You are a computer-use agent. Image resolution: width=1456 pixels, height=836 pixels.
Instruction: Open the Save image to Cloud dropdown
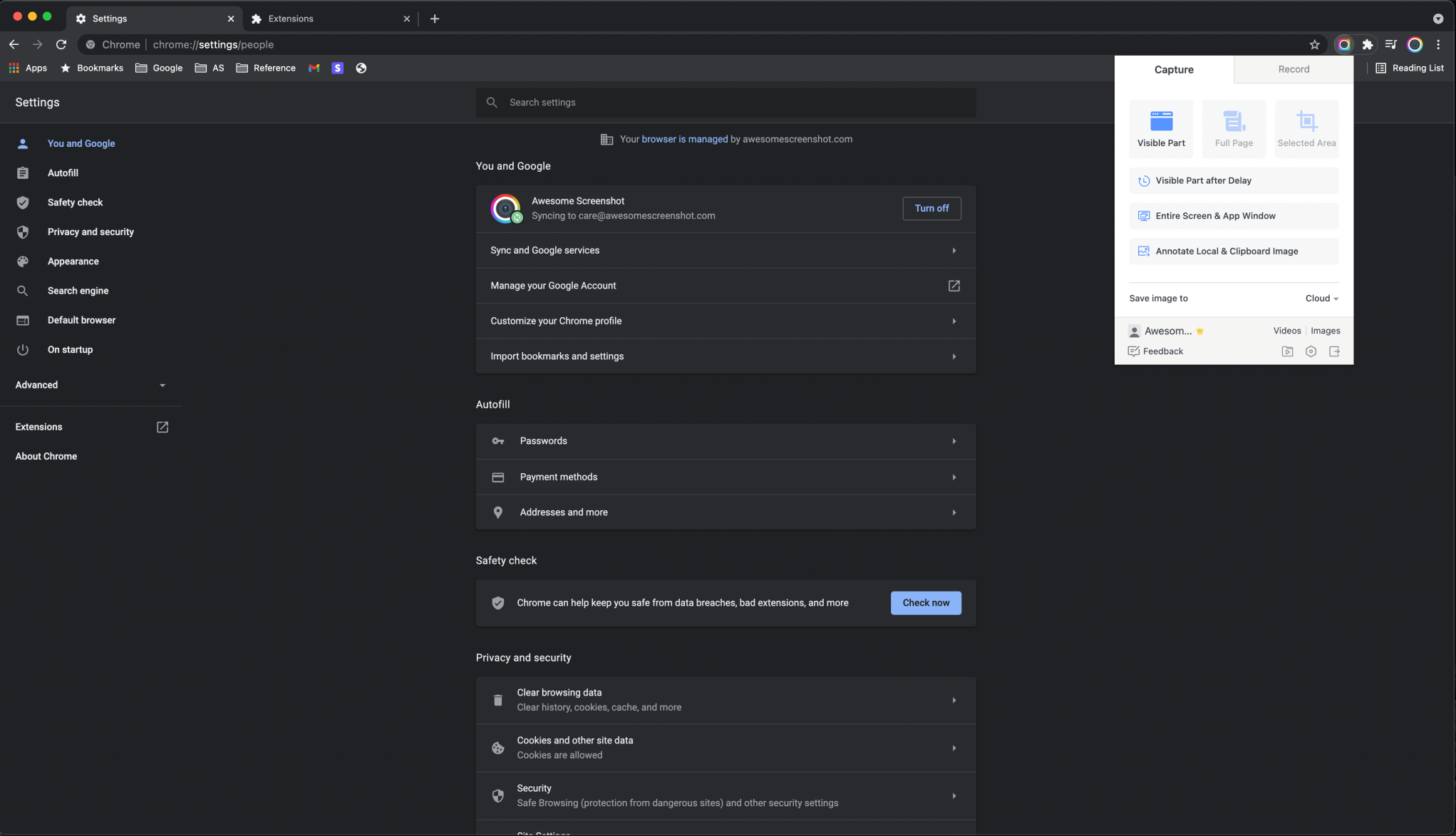pos(1321,298)
